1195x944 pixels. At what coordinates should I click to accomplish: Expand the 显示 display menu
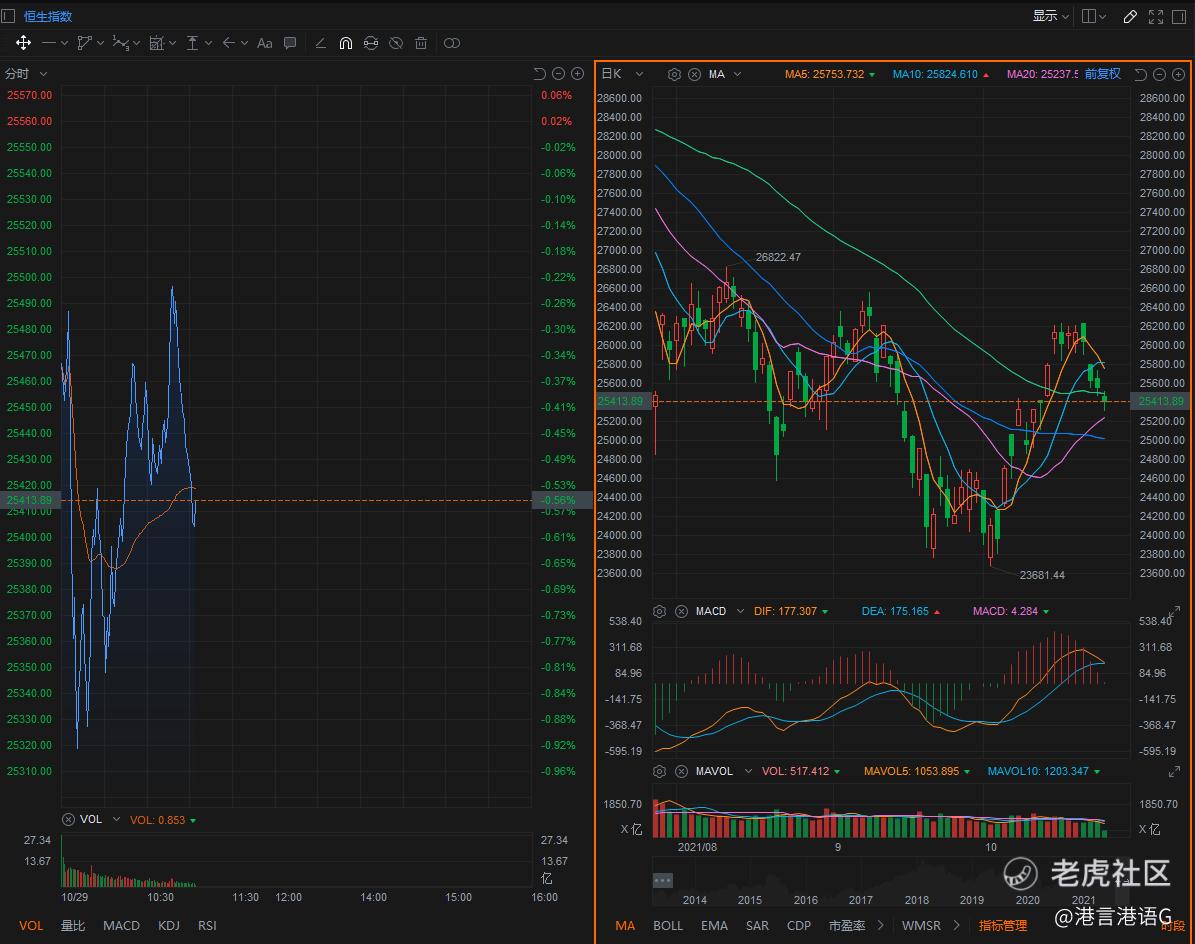point(1051,16)
